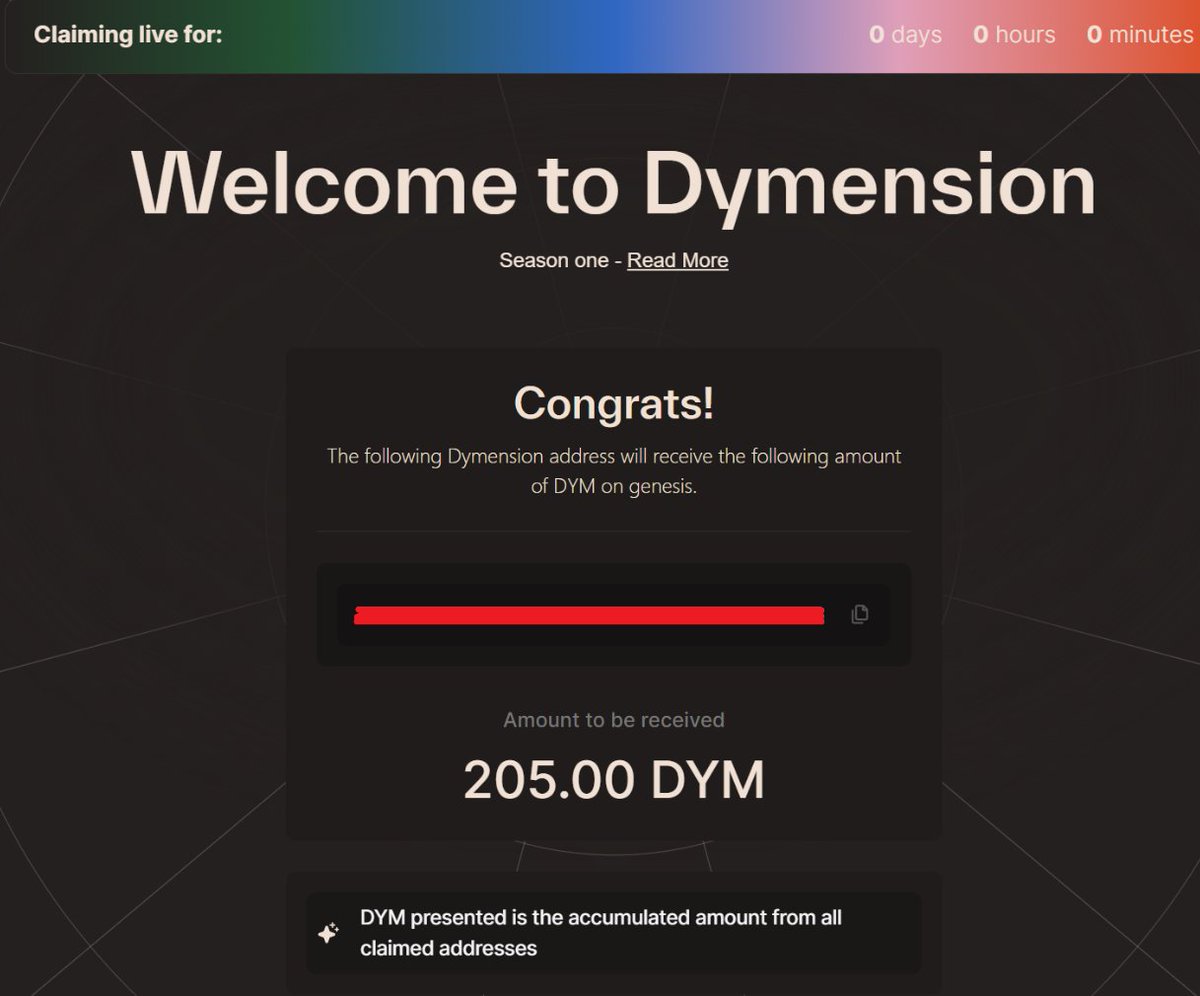
Task: Click the 205.00 DYM amount text
Action: 612,779
